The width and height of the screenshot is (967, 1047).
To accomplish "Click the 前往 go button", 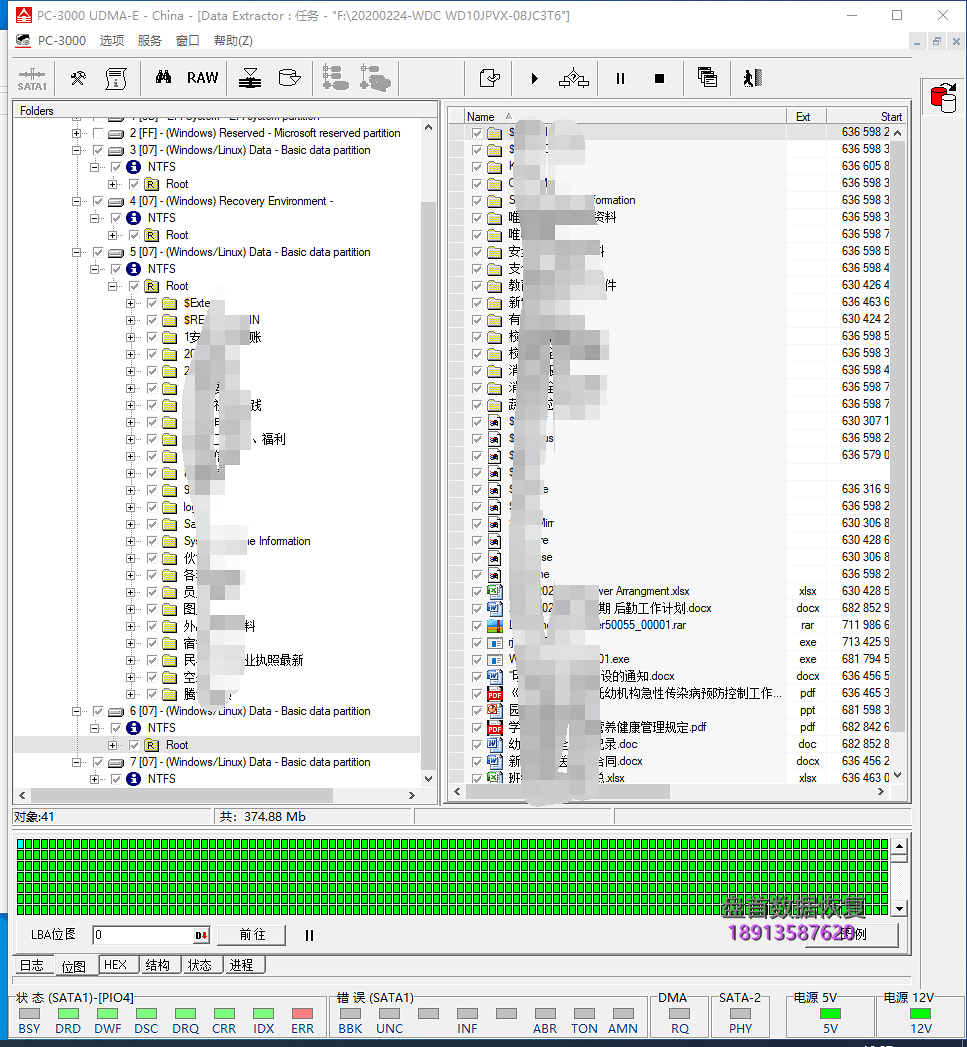I will [253, 935].
